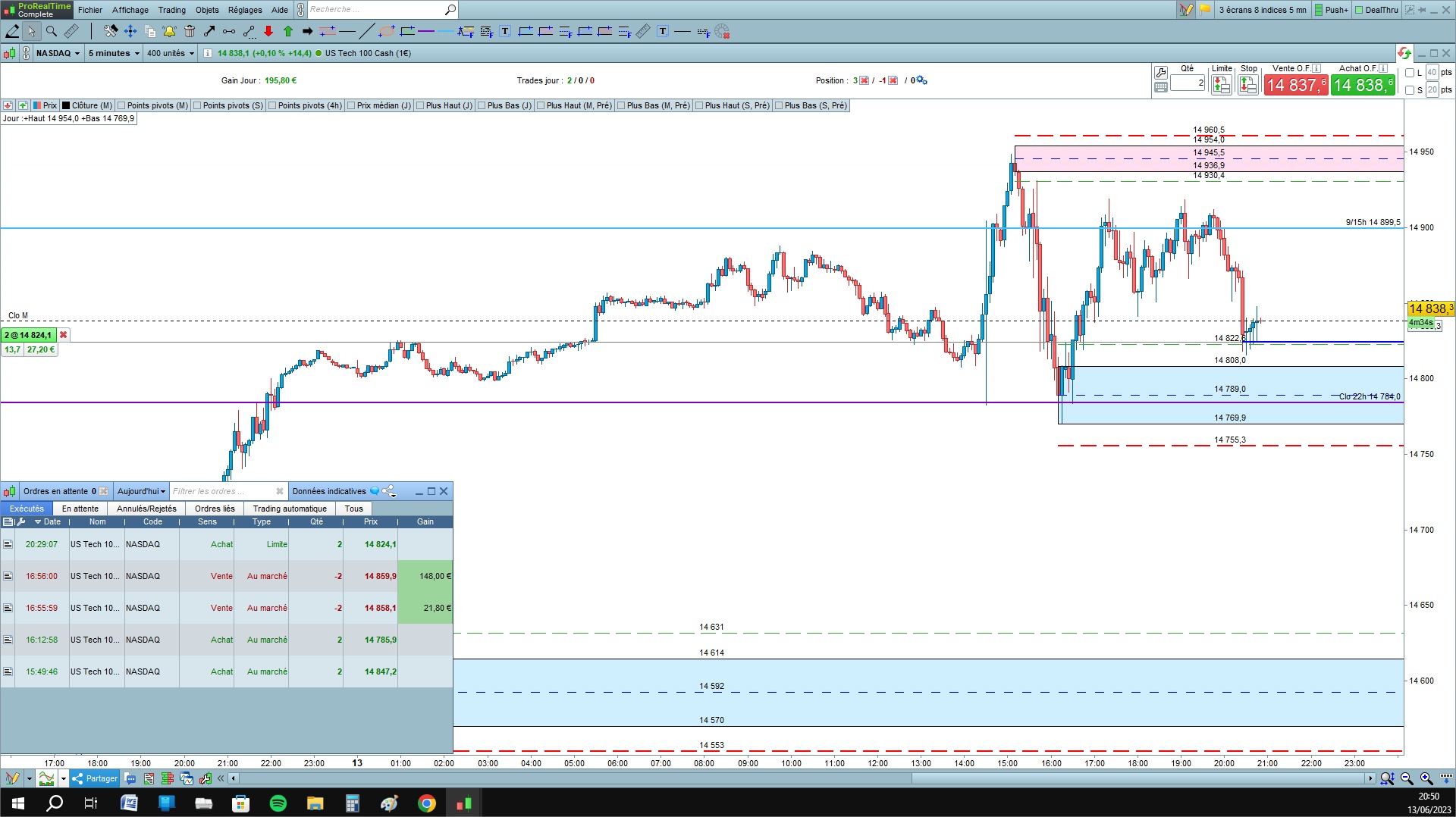1456x817 pixels.
Task: Open the Stop order placement icon
Action: pos(1247,85)
